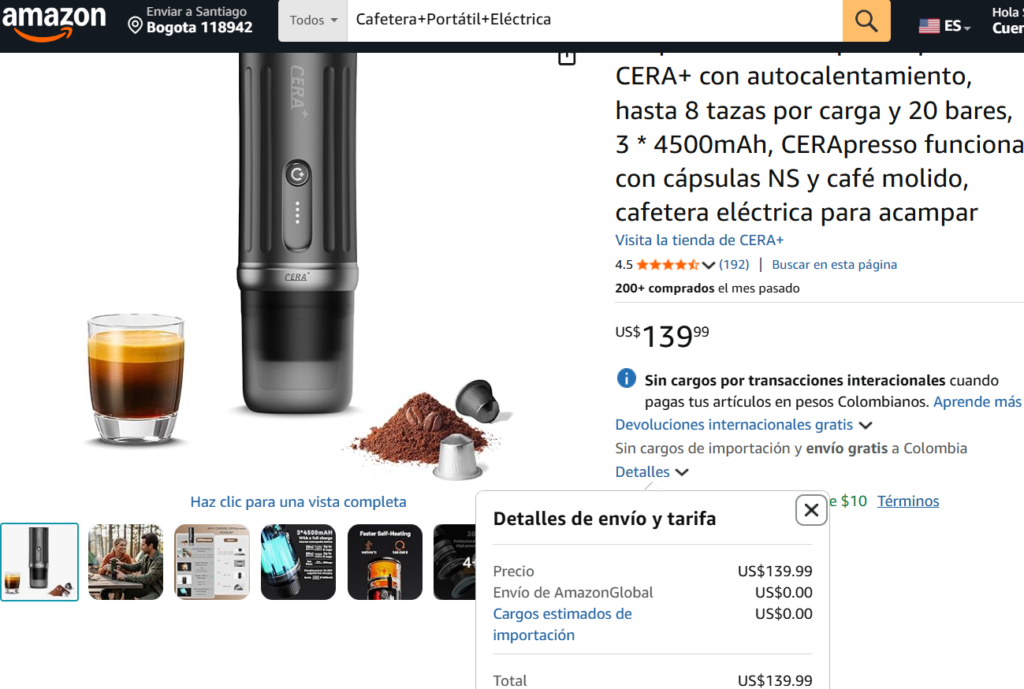Click the search input field

point(594,20)
